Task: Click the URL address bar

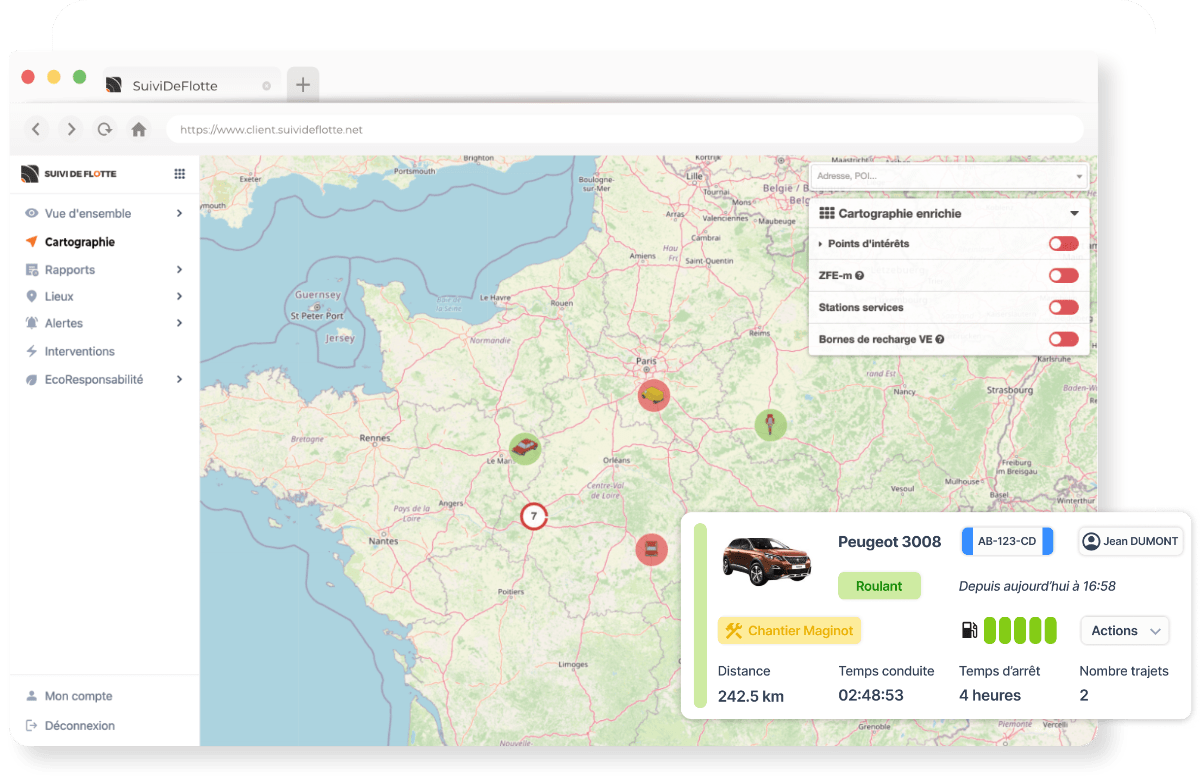Action: tap(625, 129)
